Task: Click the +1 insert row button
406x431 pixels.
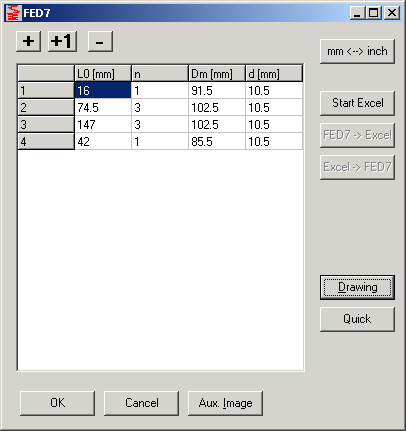Action: tap(62, 42)
